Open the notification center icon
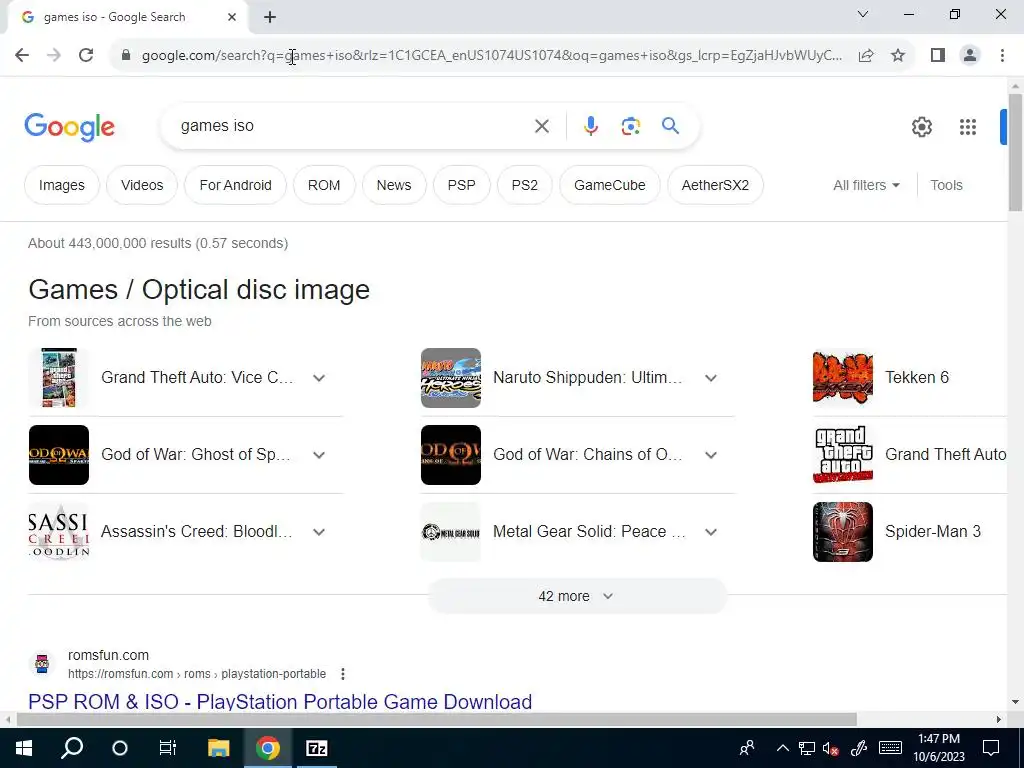The image size is (1024, 768). 991,748
